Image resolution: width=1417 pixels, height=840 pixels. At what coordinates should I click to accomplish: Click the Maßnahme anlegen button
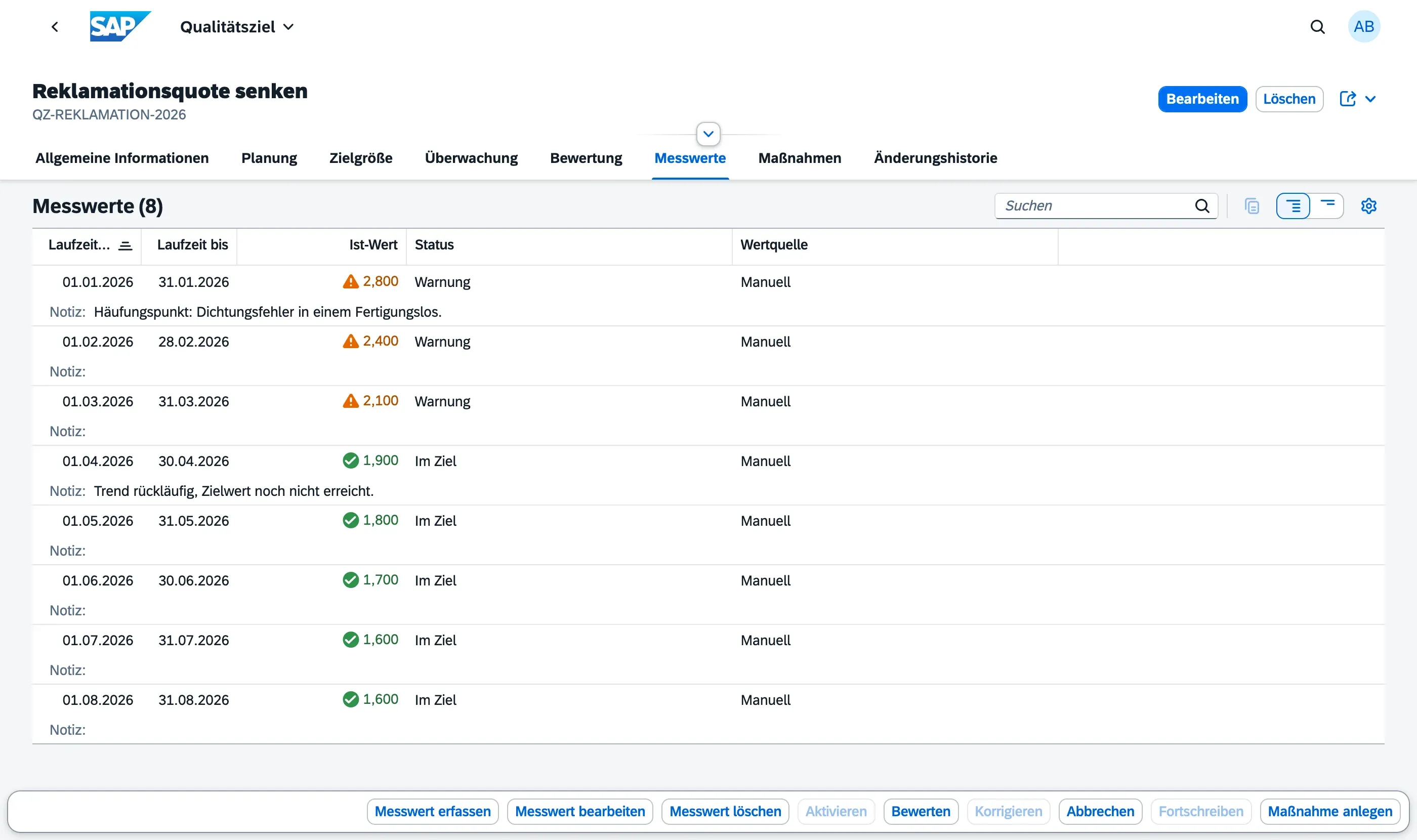pyautogui.click(x=1329, y=811)
